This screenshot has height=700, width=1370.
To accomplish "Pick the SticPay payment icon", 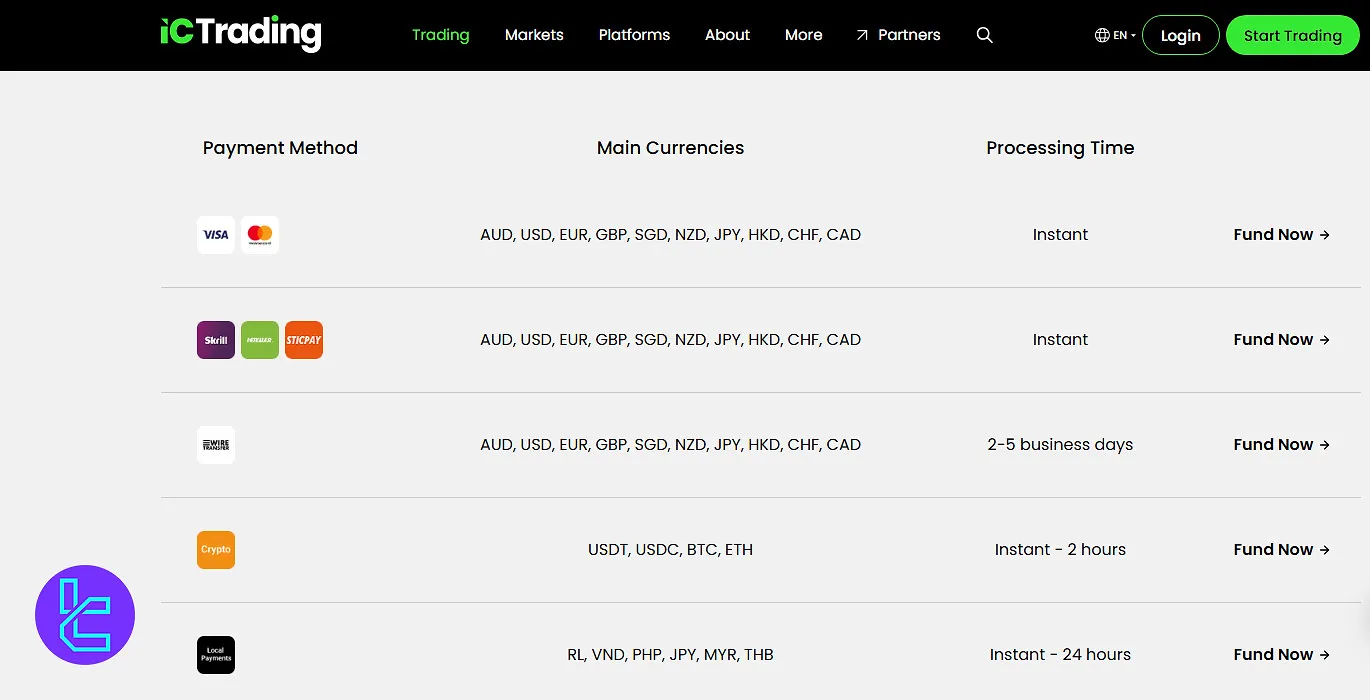I will point(304,339).
